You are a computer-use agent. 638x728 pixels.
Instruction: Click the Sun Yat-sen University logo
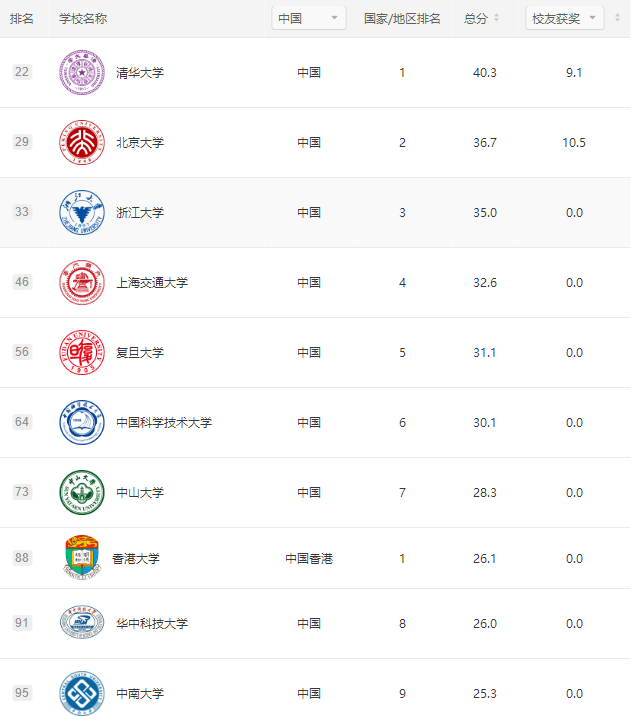(x=81, y=492)
